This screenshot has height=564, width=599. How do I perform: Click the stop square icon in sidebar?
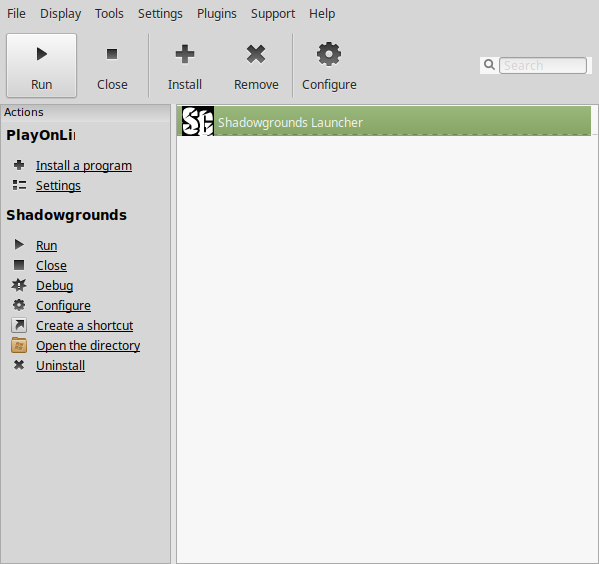pyautogui.click(x=19, y=265)
